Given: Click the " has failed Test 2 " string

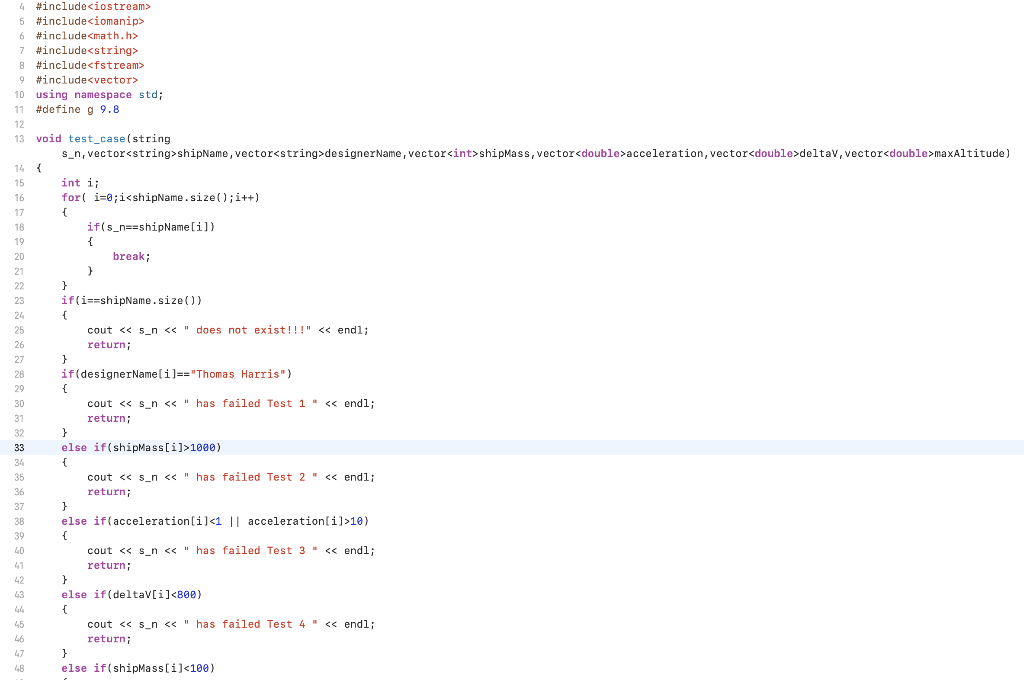Looking at the screenshot, I should [251, 477].
